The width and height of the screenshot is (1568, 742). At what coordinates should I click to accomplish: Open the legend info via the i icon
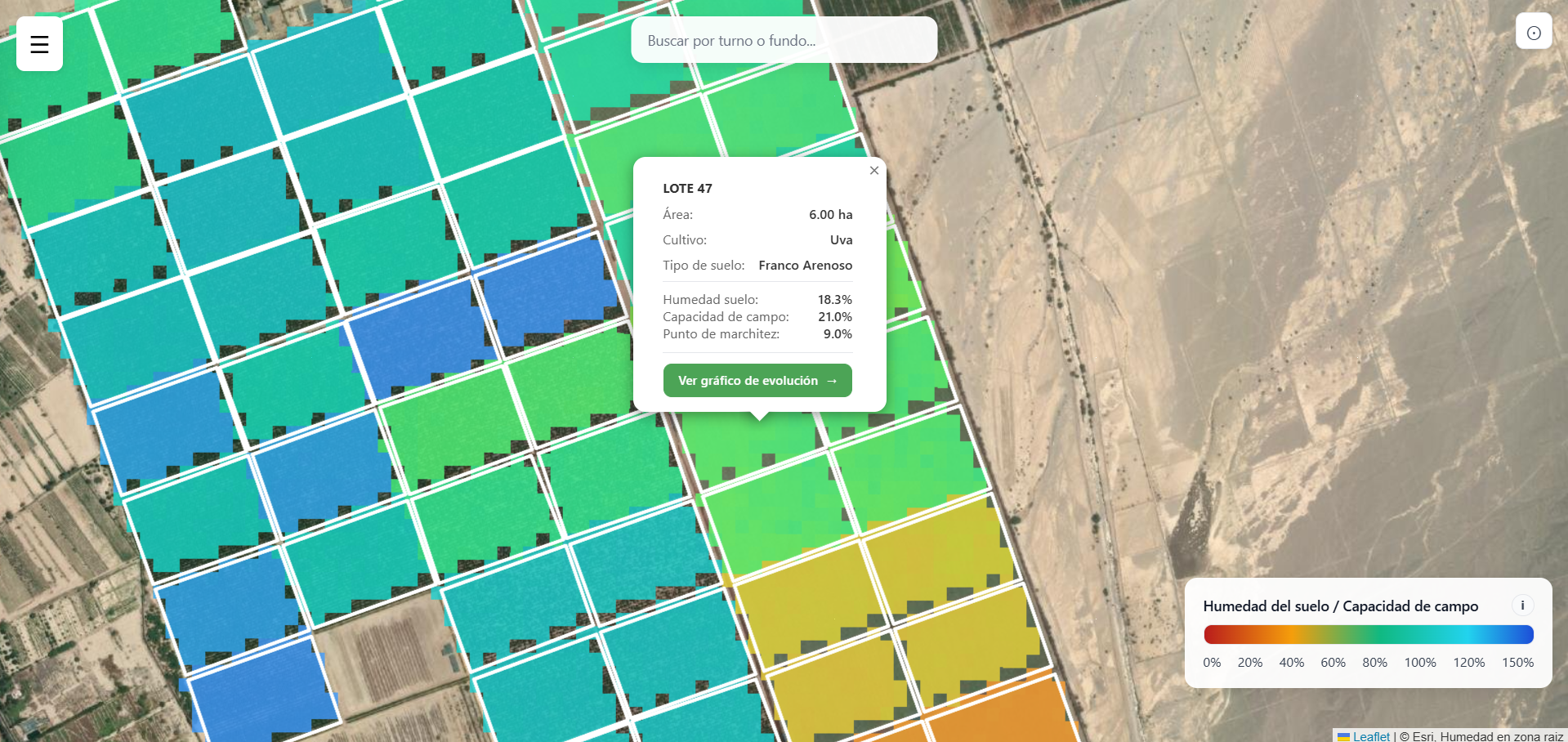point(1522,606)
